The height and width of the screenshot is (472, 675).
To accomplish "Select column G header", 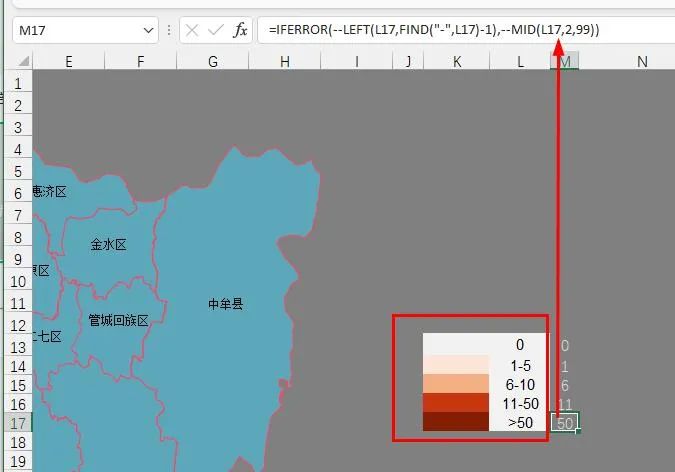I will (x=213, y=62).
